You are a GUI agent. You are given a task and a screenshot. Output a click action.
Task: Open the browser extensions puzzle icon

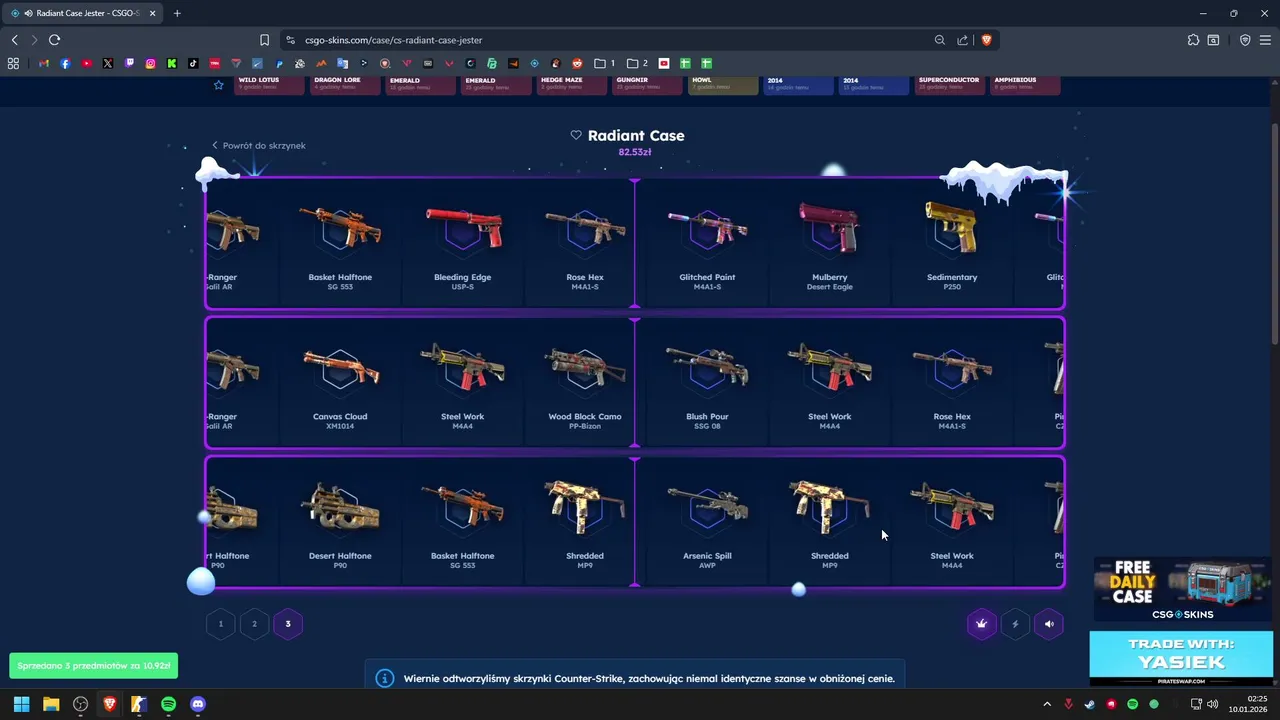[1193, 40]
